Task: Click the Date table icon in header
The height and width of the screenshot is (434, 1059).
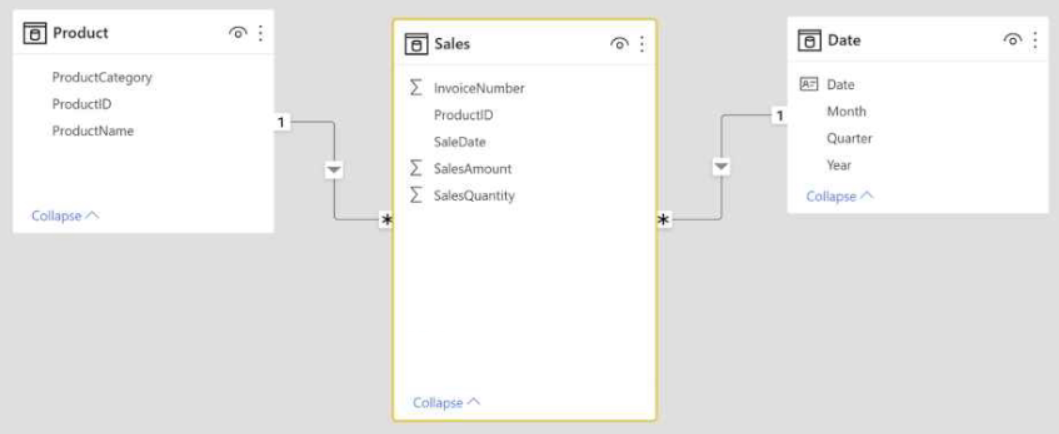Action: [810, 40]
